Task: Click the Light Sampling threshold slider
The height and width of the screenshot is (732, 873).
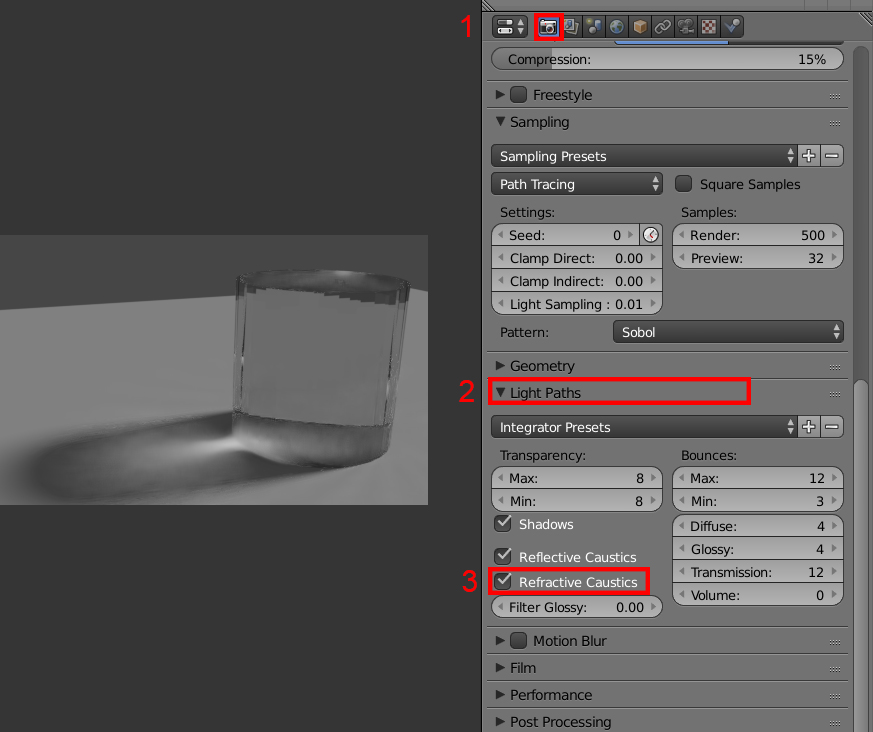Action: click(x=577, y=304)
